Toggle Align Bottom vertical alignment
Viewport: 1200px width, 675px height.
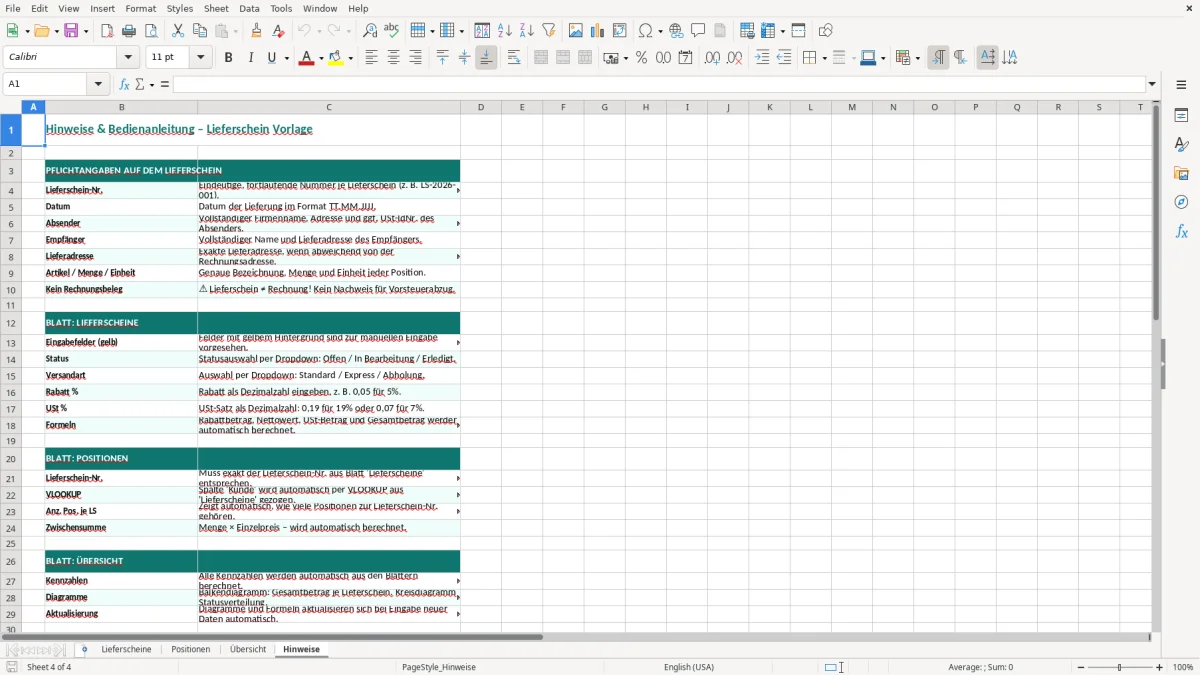(486, 58)
